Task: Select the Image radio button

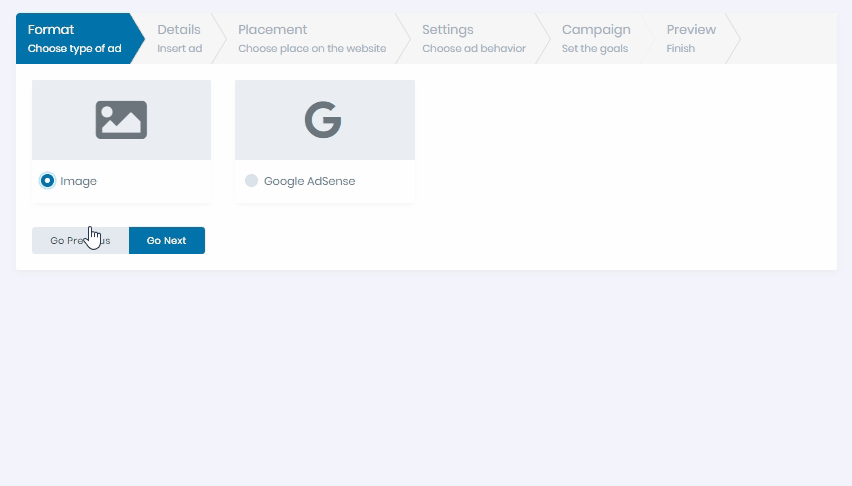Action: pyautogui.click(x=47, y=180)
